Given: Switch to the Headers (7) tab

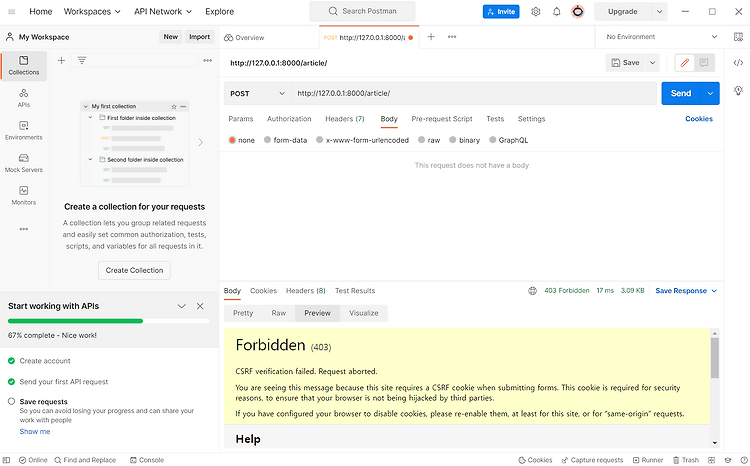Looking at the screenshot, I should click(345, 119).
